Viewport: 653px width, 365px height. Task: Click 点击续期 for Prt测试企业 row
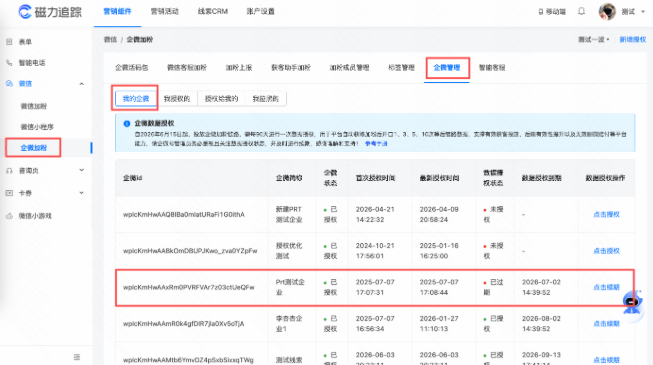[x=606, y=287]
